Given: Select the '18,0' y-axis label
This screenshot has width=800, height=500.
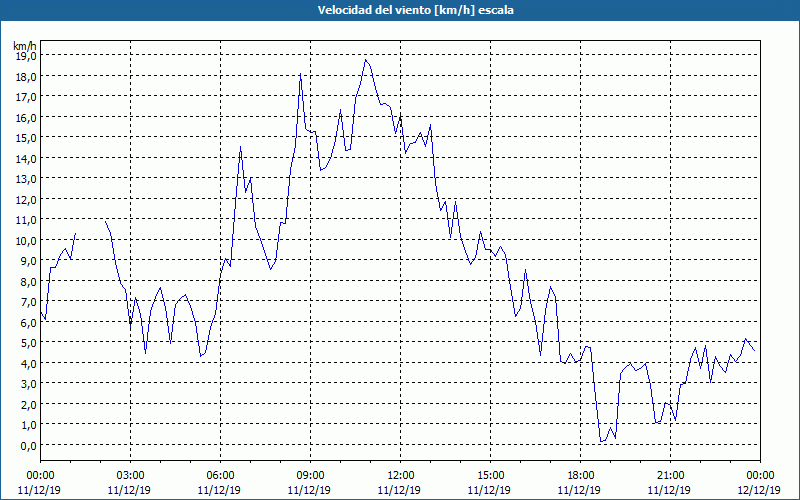Looking at the screenshot, I should click(26, 77).
